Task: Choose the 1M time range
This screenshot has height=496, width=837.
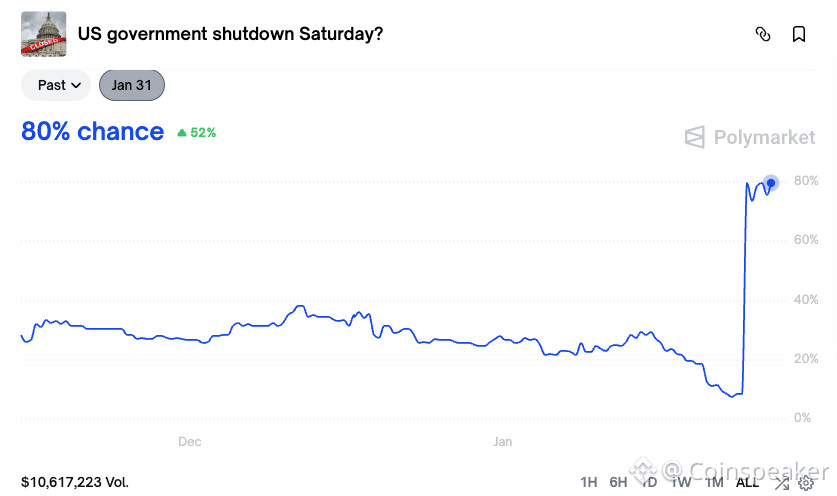Action: (714, 483)
